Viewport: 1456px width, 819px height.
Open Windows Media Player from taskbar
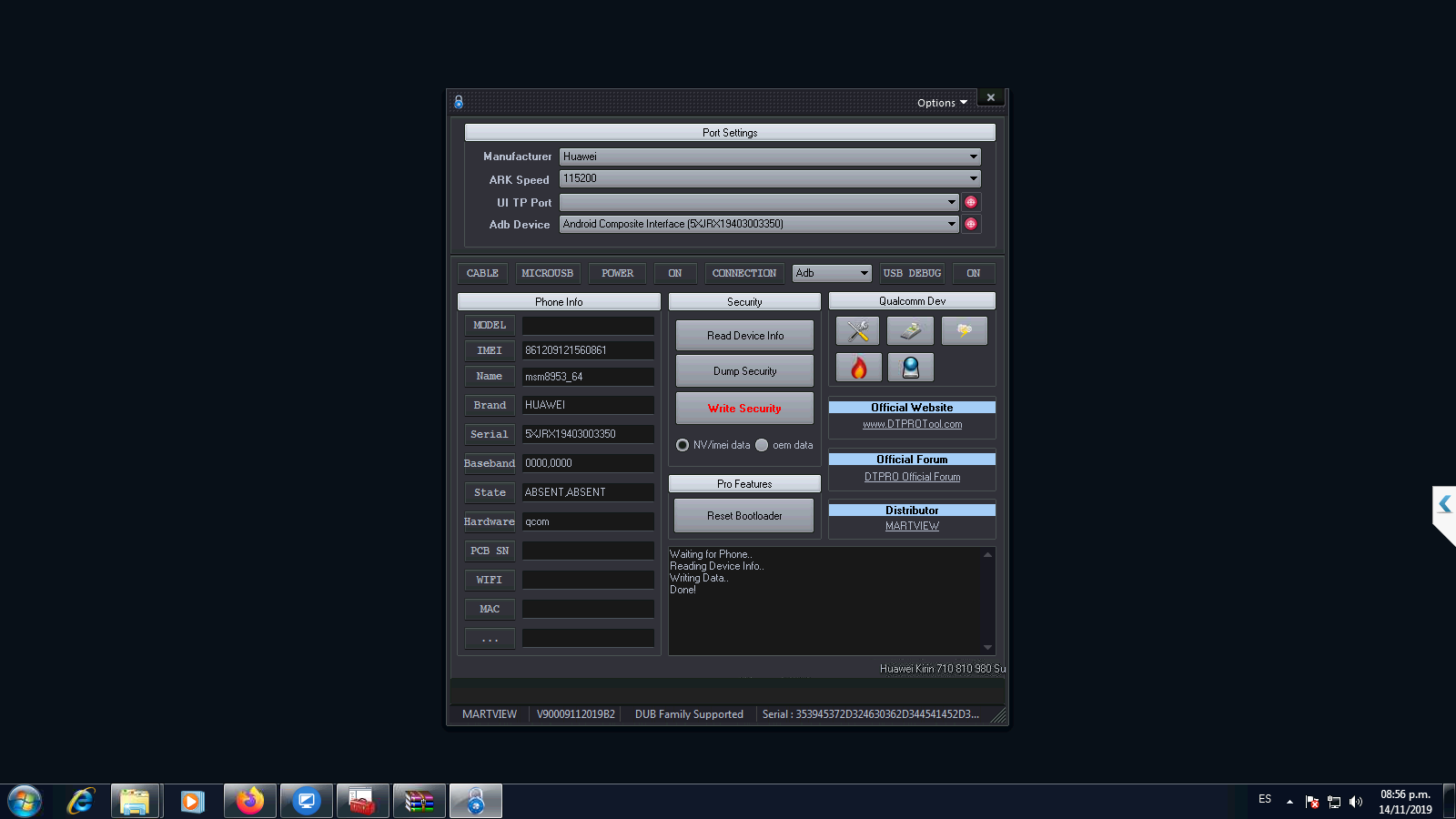(x=192, y=801)
